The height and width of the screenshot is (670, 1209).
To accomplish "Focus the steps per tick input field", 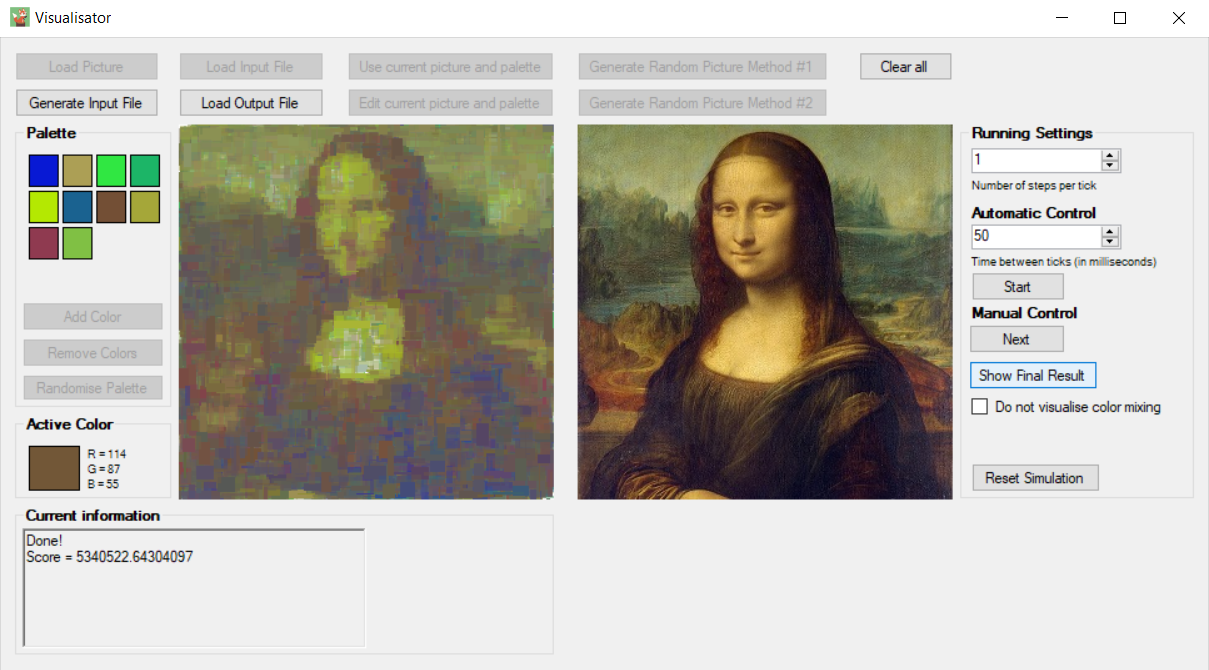I will click(x=1036, y=160).
